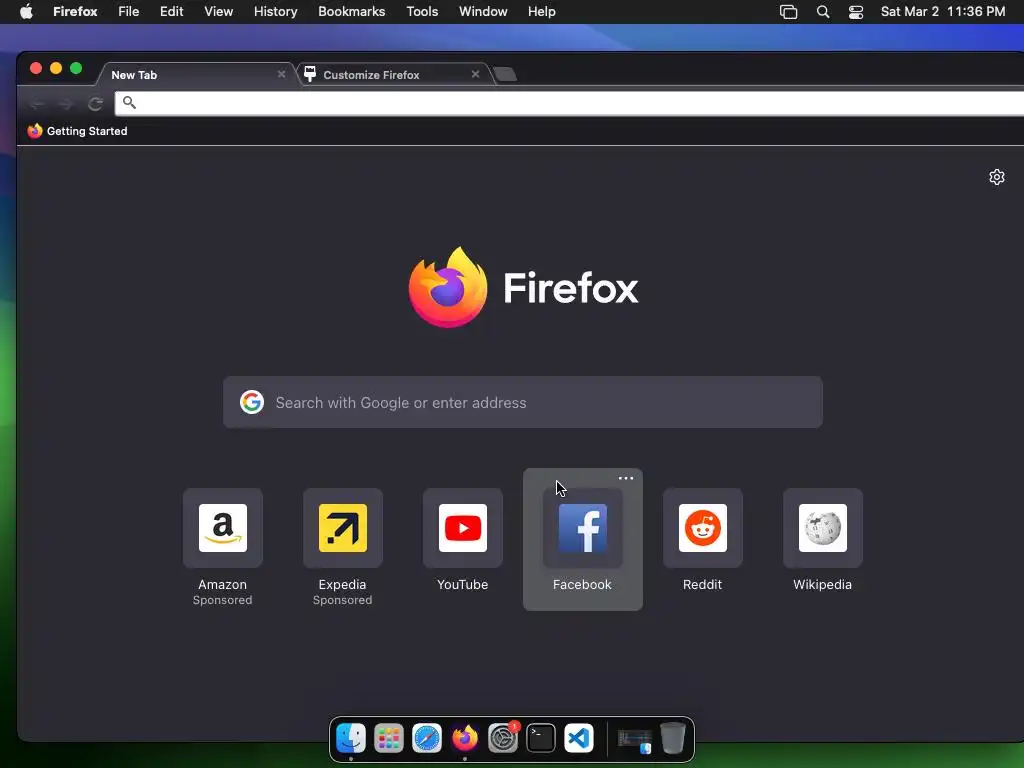The width and height of the screenshot is (1024, 768).
Task: Click the Sponsored label under Amazon
Action: 223,600
